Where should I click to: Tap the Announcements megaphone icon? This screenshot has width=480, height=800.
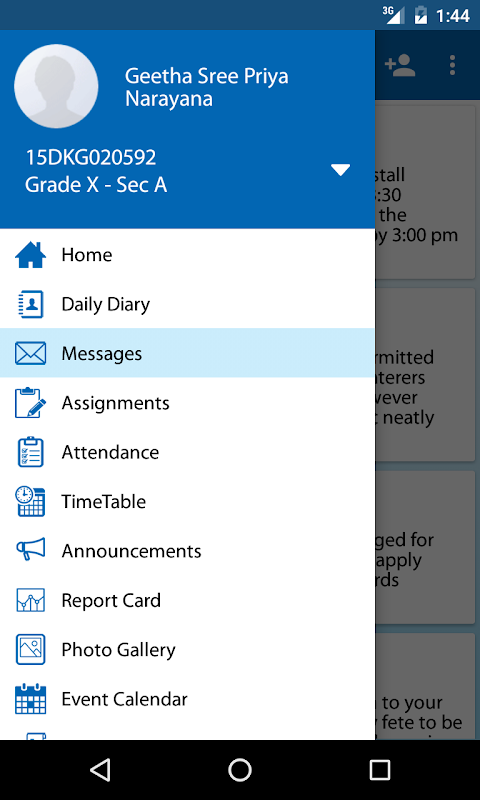(x=31, y=551)
